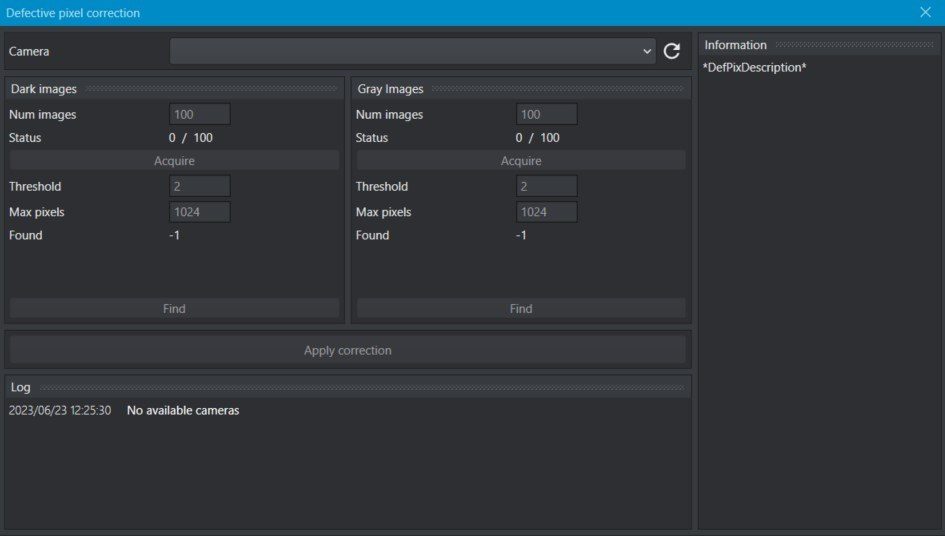Select the Gray Images Threshold field
Image resolution: width=945 pixels, height=536 pixels.
(x=547, y=187)
